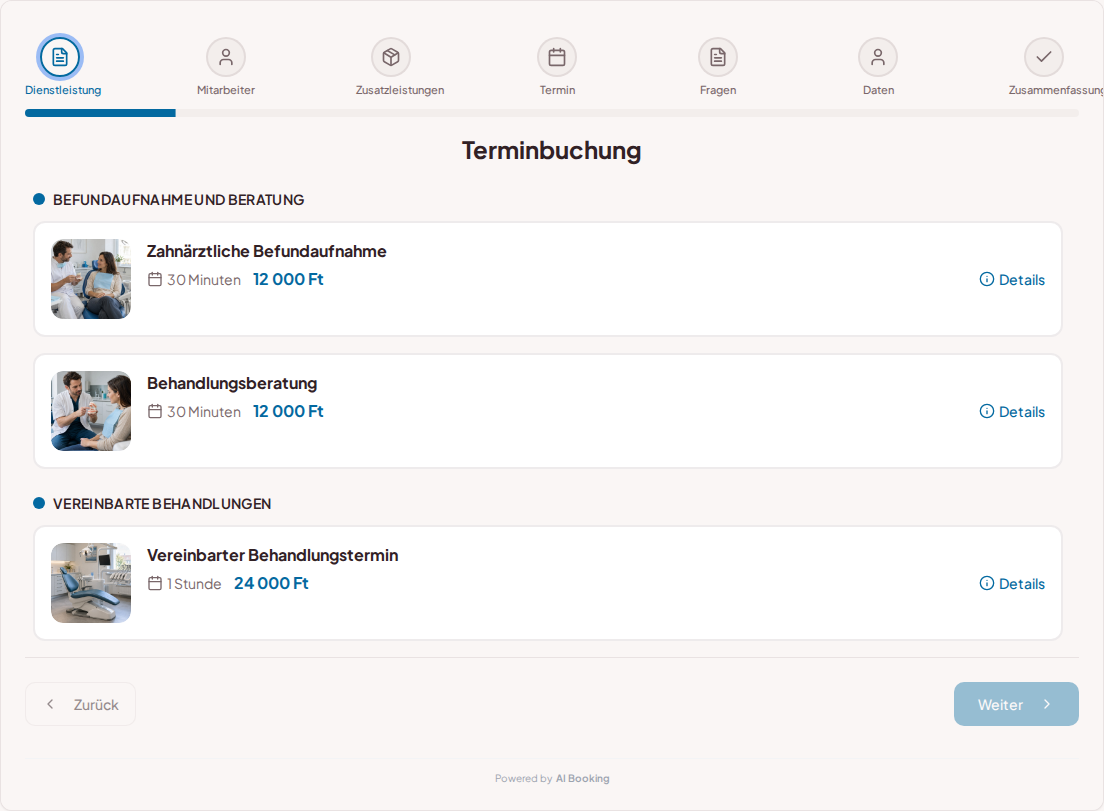Click calendar icon beside Zahnärztliche Befundaufnahme duration
Viewport: 1104px width, 811px height.
click(x=155, y=279)
